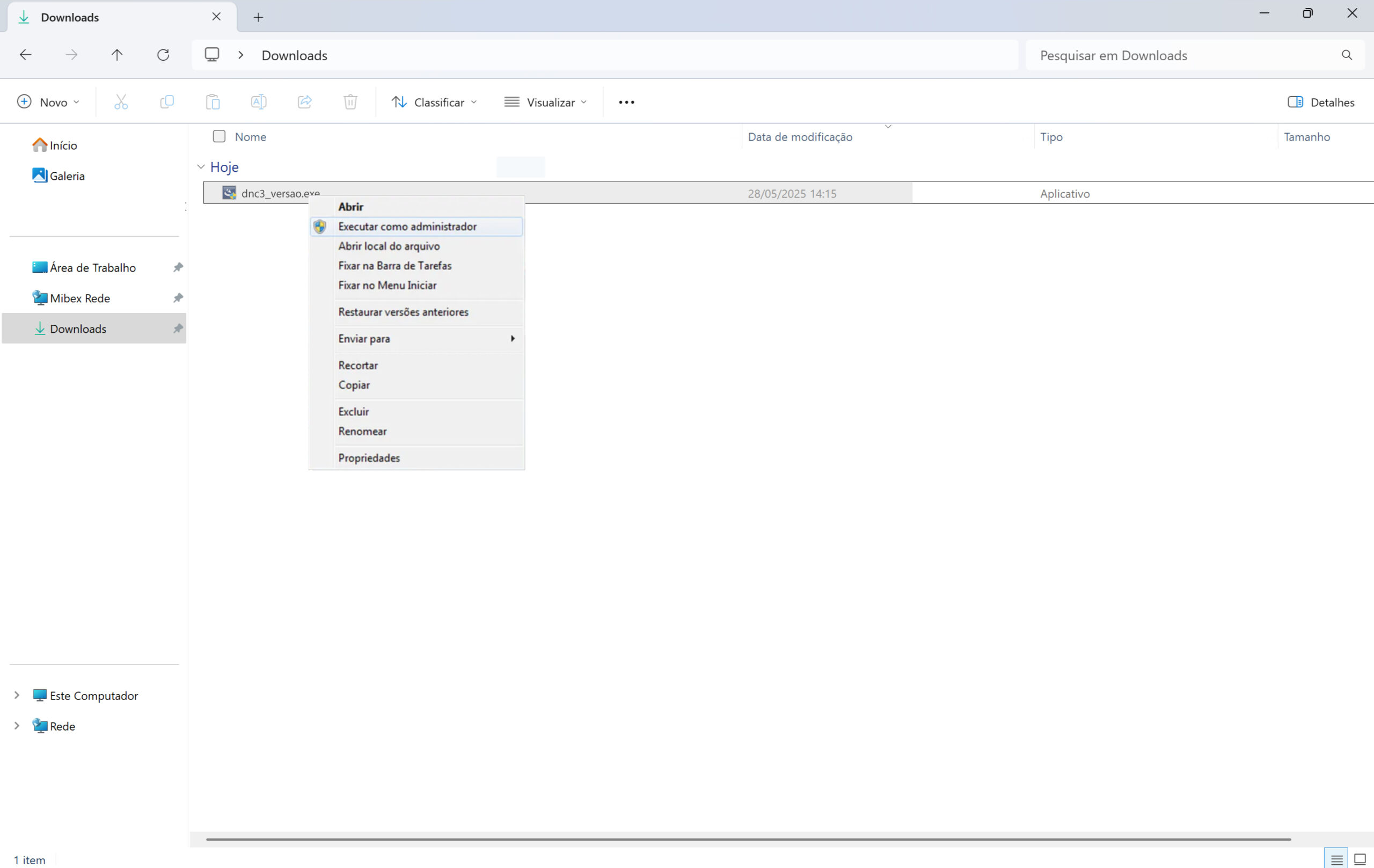Click the Copy icon in toolbar
The image size is (1374, 868).
point(166,102)
